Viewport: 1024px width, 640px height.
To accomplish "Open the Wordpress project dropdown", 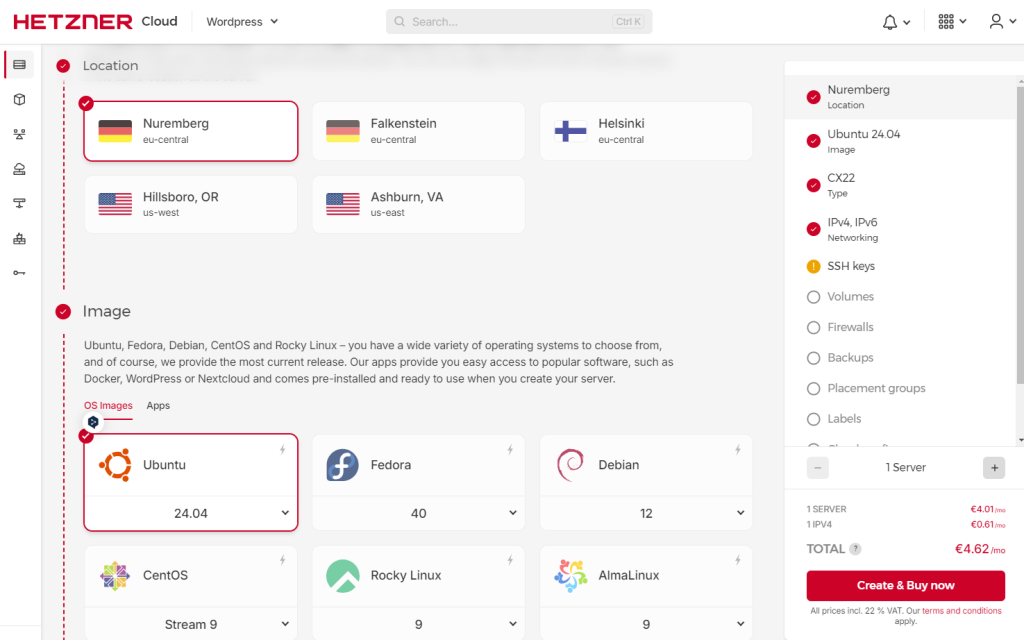I will (242, 22).
